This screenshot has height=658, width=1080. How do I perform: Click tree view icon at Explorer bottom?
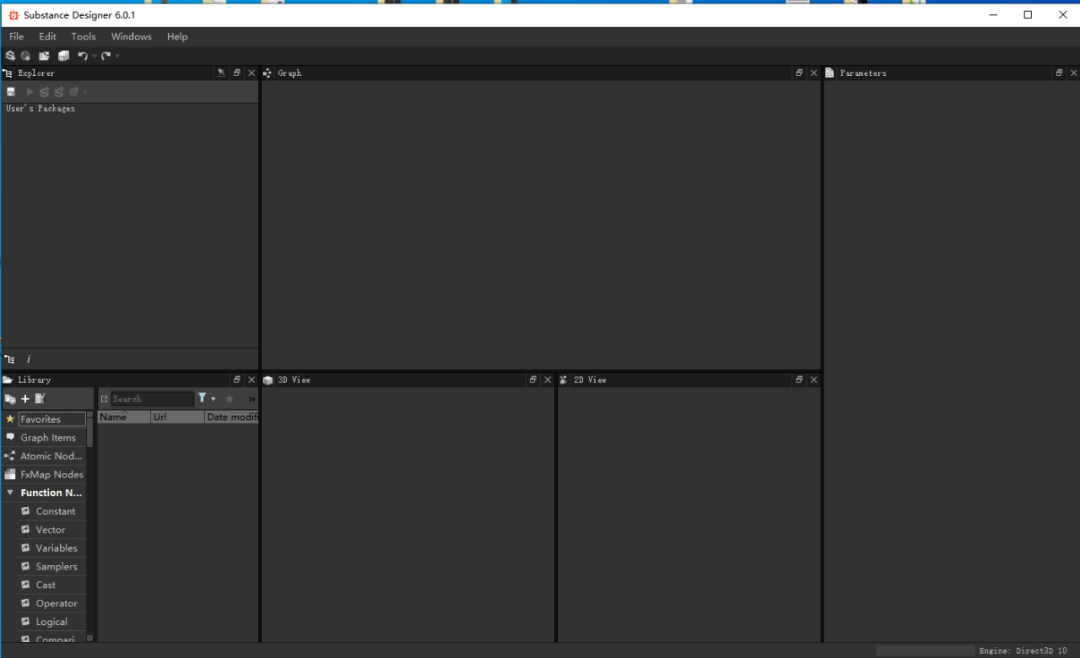(x=10, y=359)
